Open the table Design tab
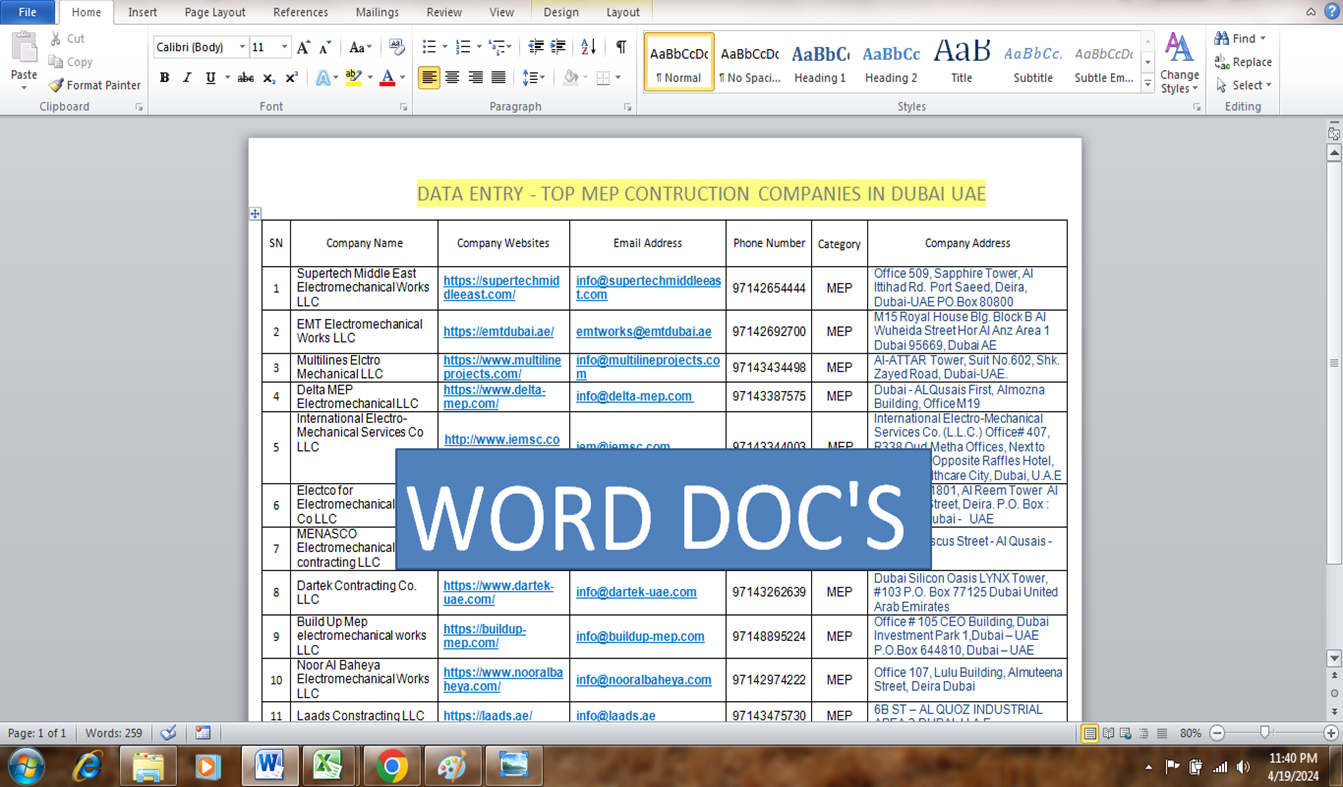 [561, 12]
